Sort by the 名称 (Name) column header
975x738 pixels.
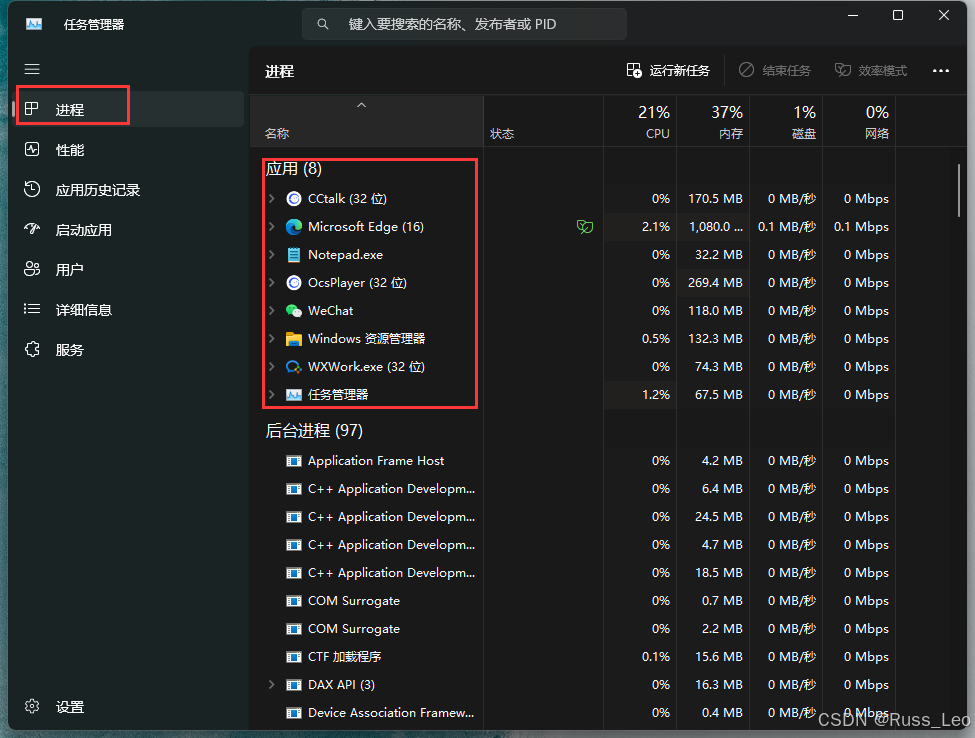click(x=367, y=121)
